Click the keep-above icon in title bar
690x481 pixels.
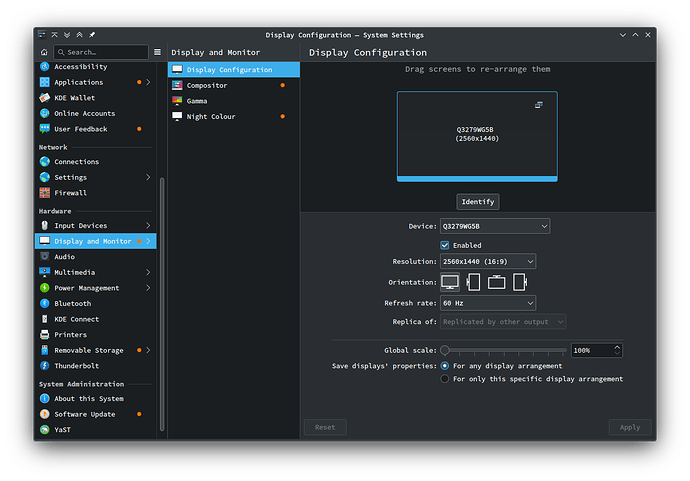click(79, 35)
